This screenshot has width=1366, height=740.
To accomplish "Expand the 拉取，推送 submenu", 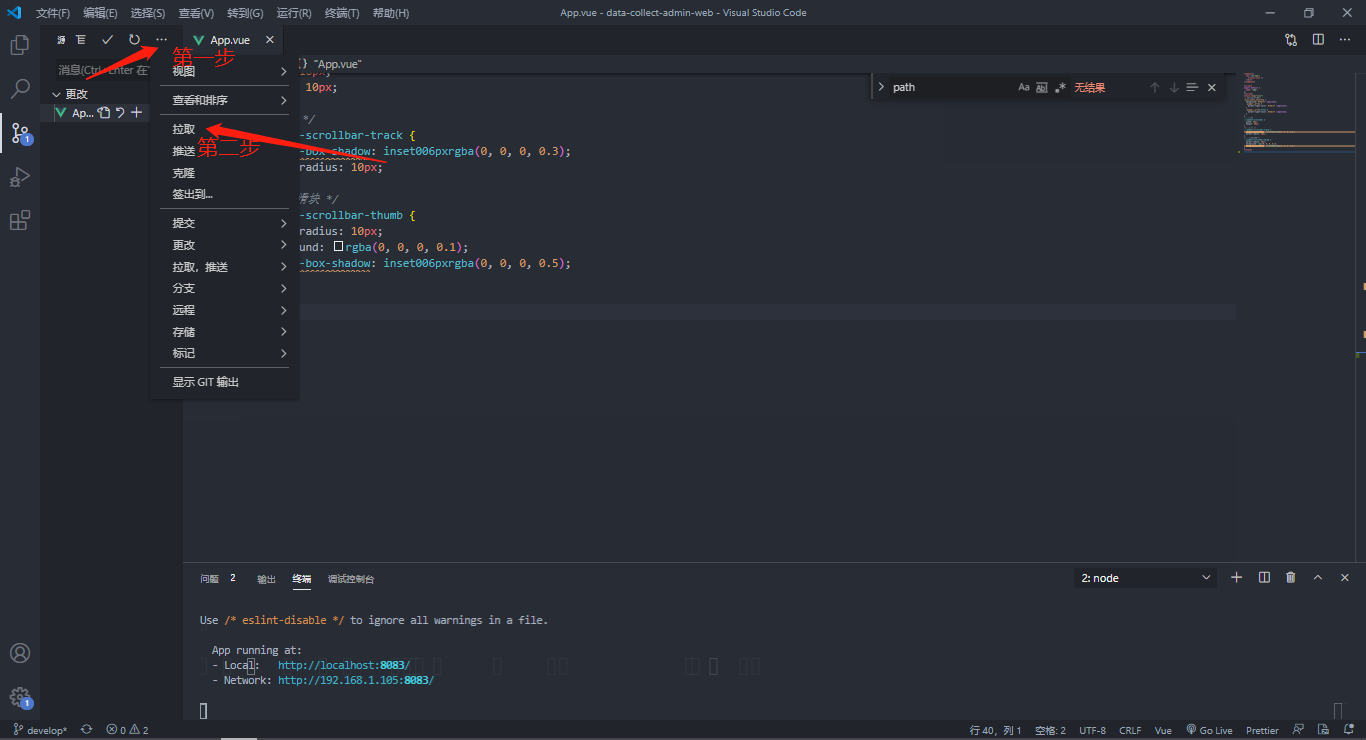I will point(224,267).
